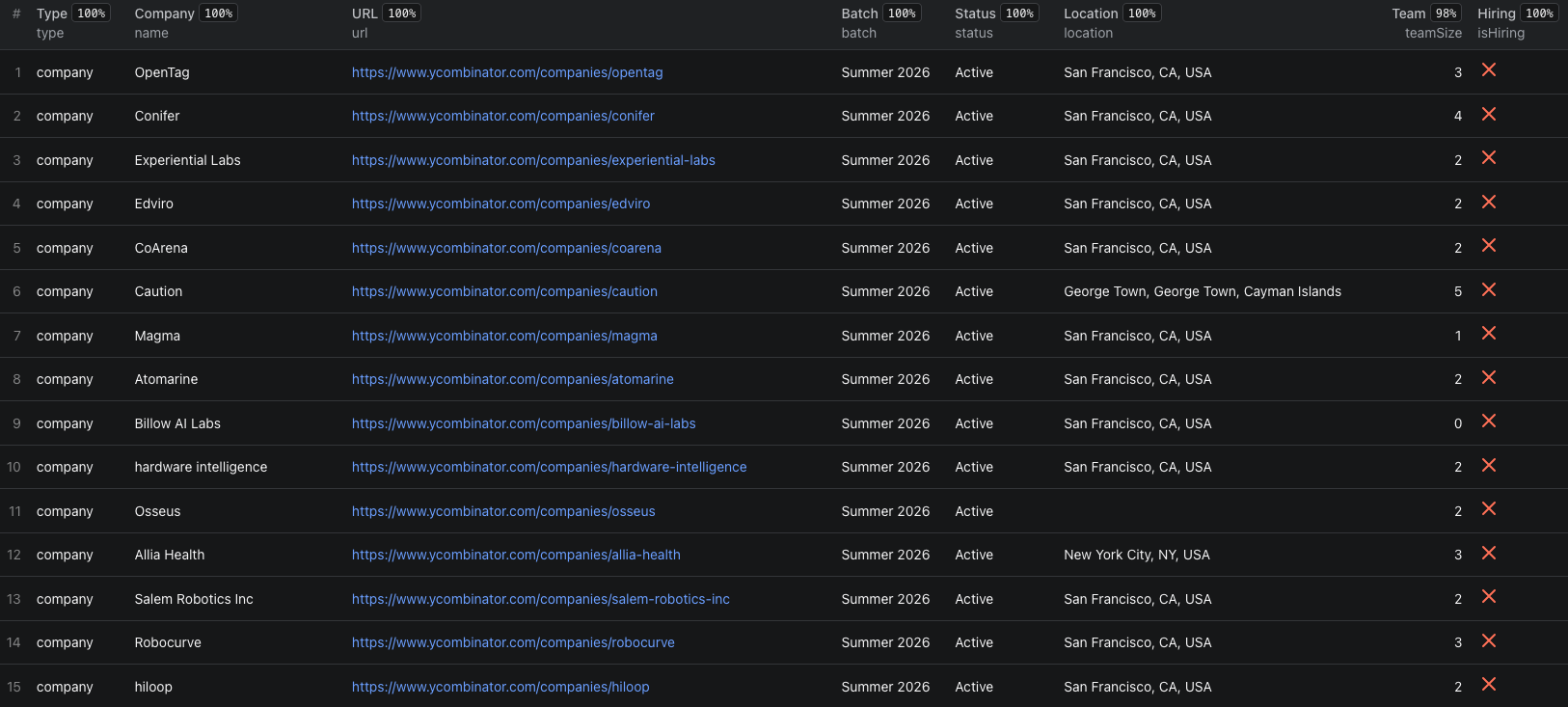Select the Billow AI Labs name cell
This screenshot has height=707, width=1568.
tap(177, 423)
